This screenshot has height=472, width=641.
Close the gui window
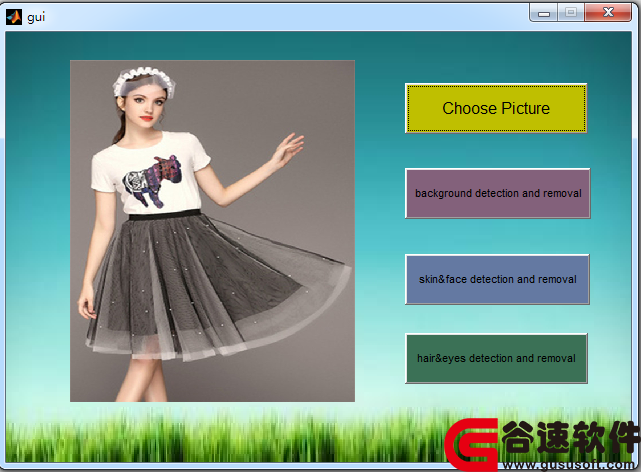(608, 13)
